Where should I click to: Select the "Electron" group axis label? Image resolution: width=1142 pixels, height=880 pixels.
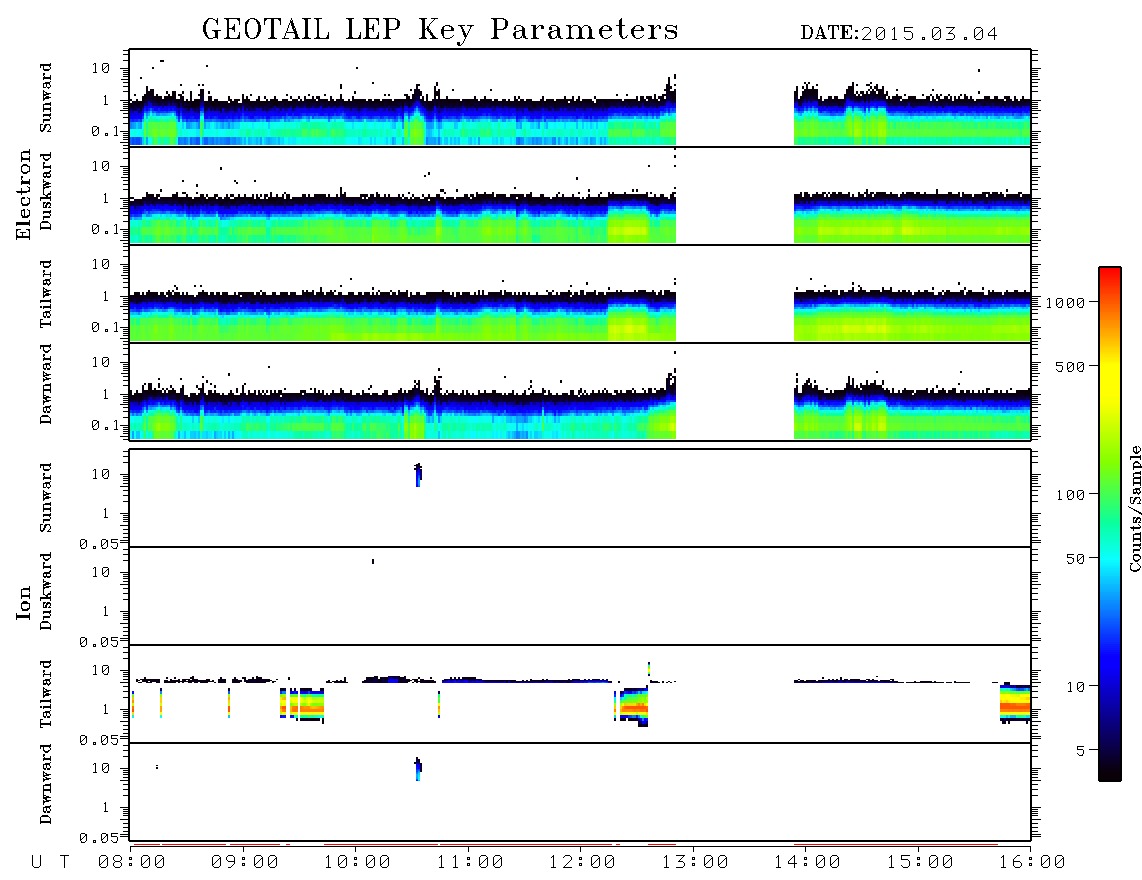click(23, 195)
